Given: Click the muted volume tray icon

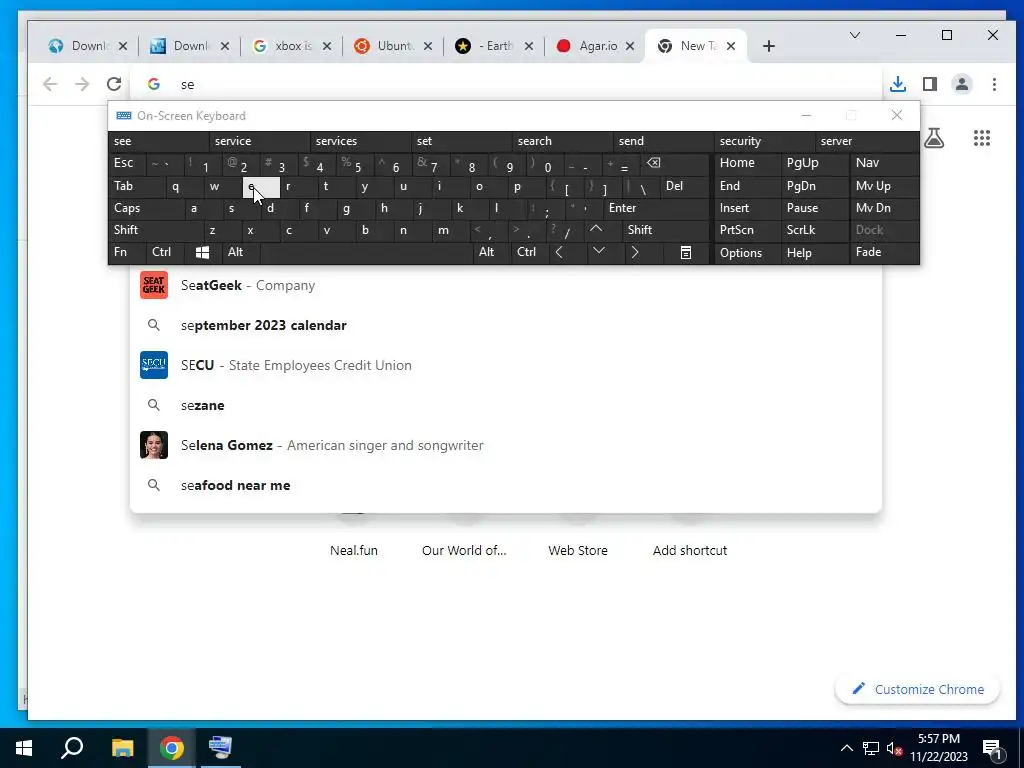Looking at the screenshot, I should (x=894, y=748).
